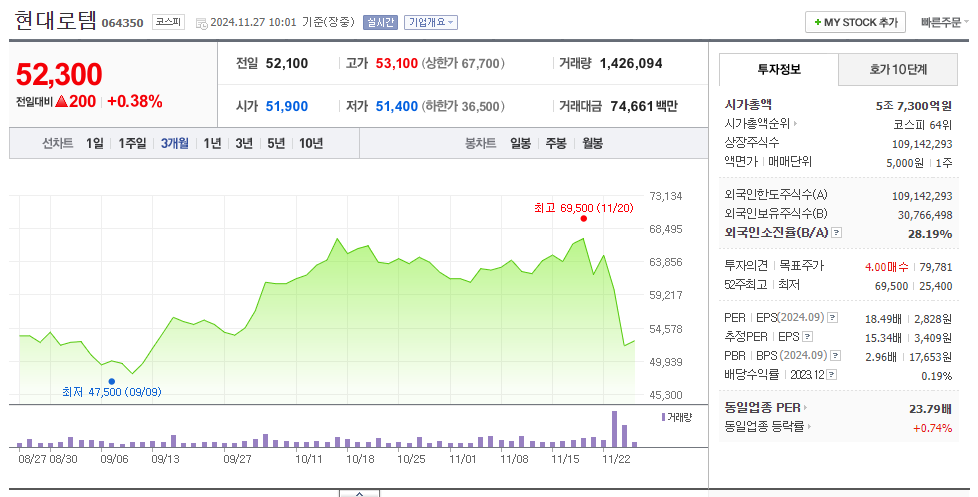Open arrow next to 시가총액순위
Screen dimensions: 978x497
[795, 124]
